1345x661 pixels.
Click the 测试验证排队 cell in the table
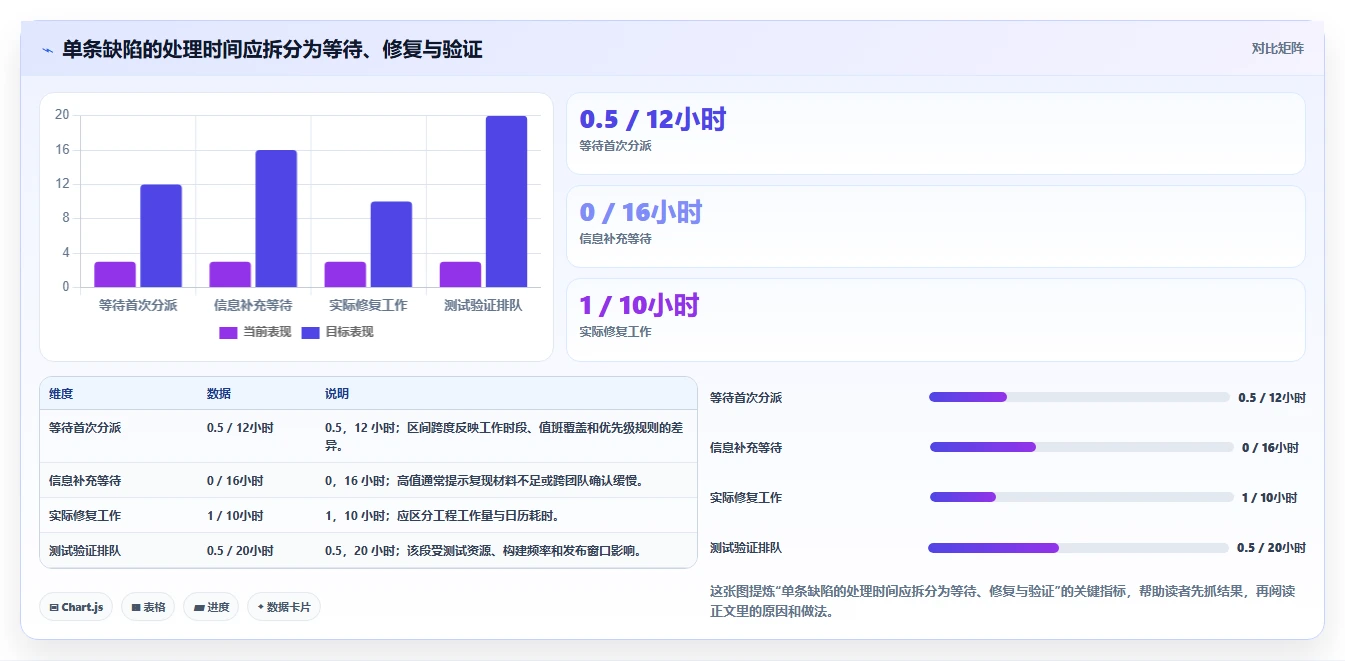coord(85,550)
